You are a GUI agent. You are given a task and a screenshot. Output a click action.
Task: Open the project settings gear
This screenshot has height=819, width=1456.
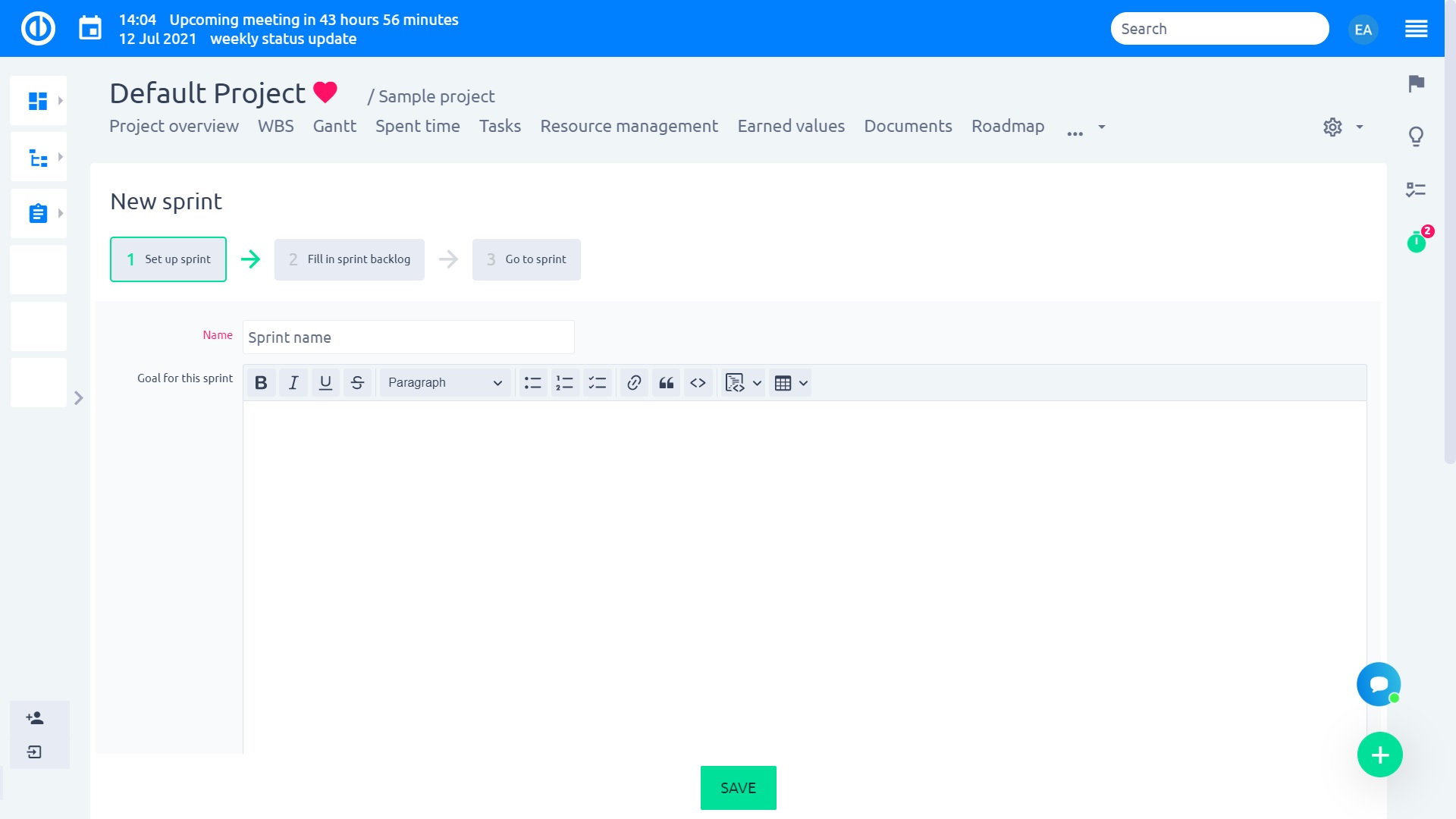[1332, 127]
